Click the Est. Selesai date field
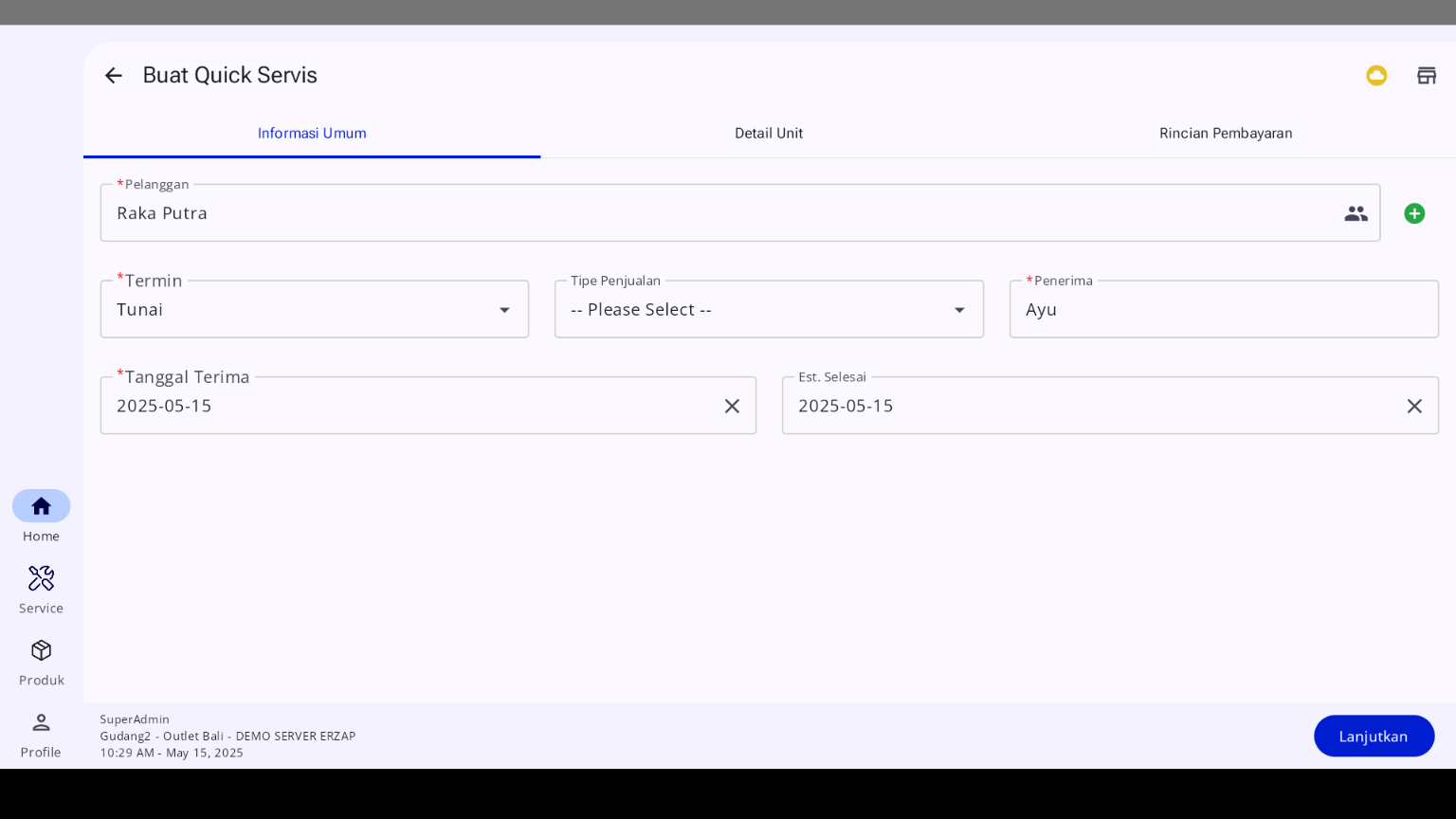 (1110, 406)
